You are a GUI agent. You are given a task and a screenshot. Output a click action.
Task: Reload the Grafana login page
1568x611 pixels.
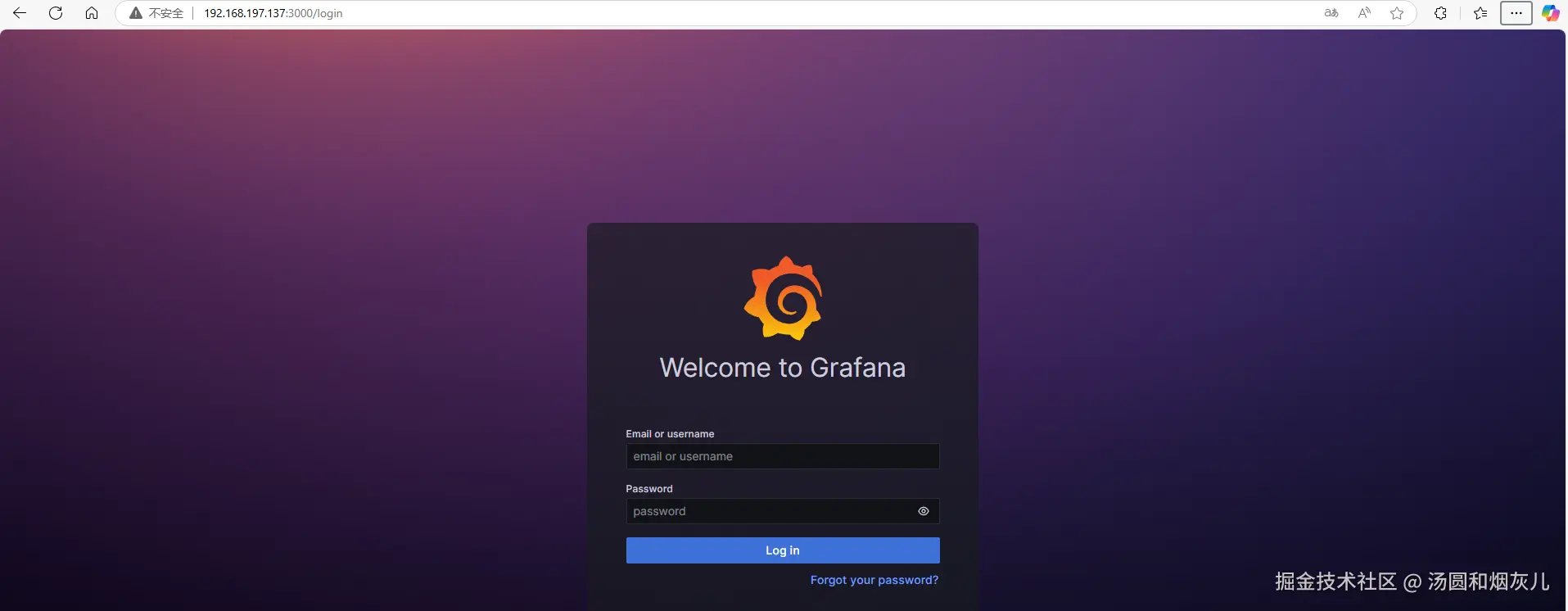click(56, 13)
